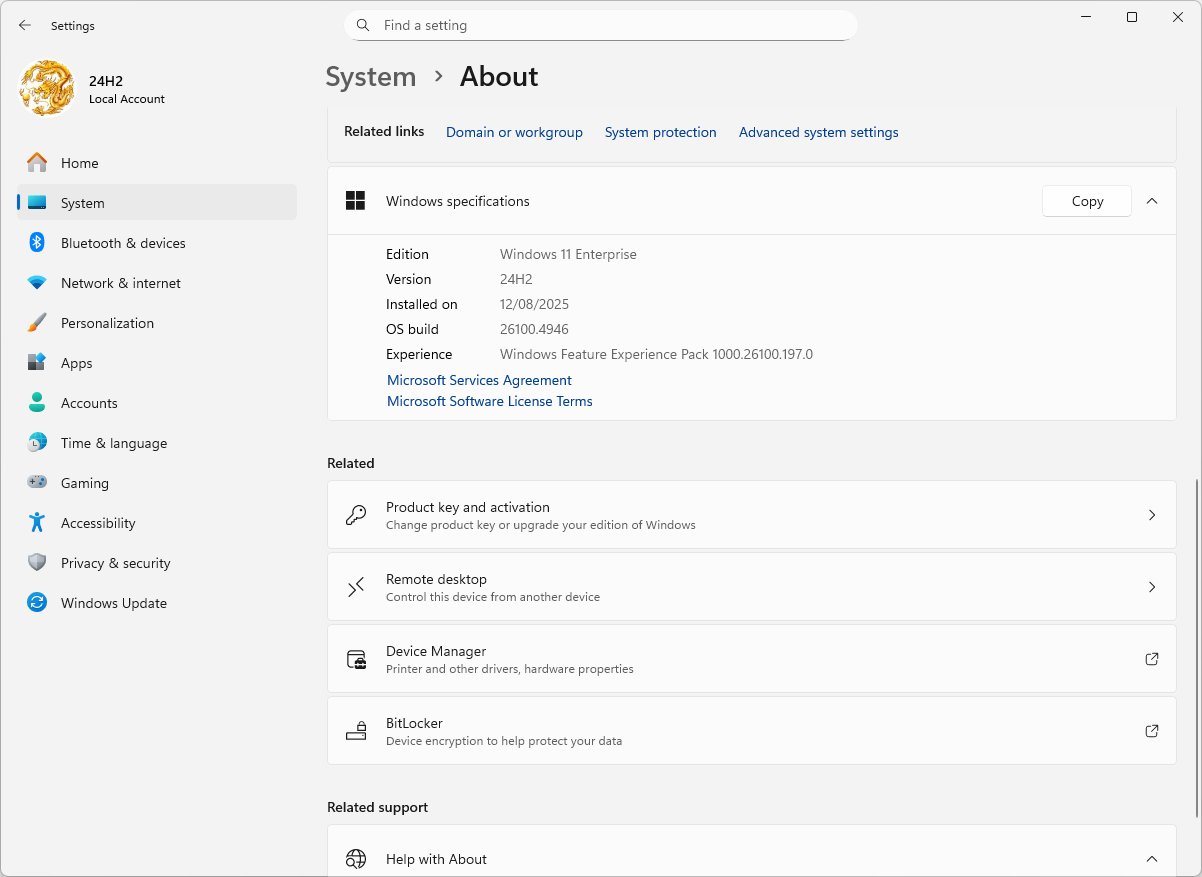This screenshot has width=1202, height=877.
Task: Click the BitLocker lock icon
Action: [356, 731]
